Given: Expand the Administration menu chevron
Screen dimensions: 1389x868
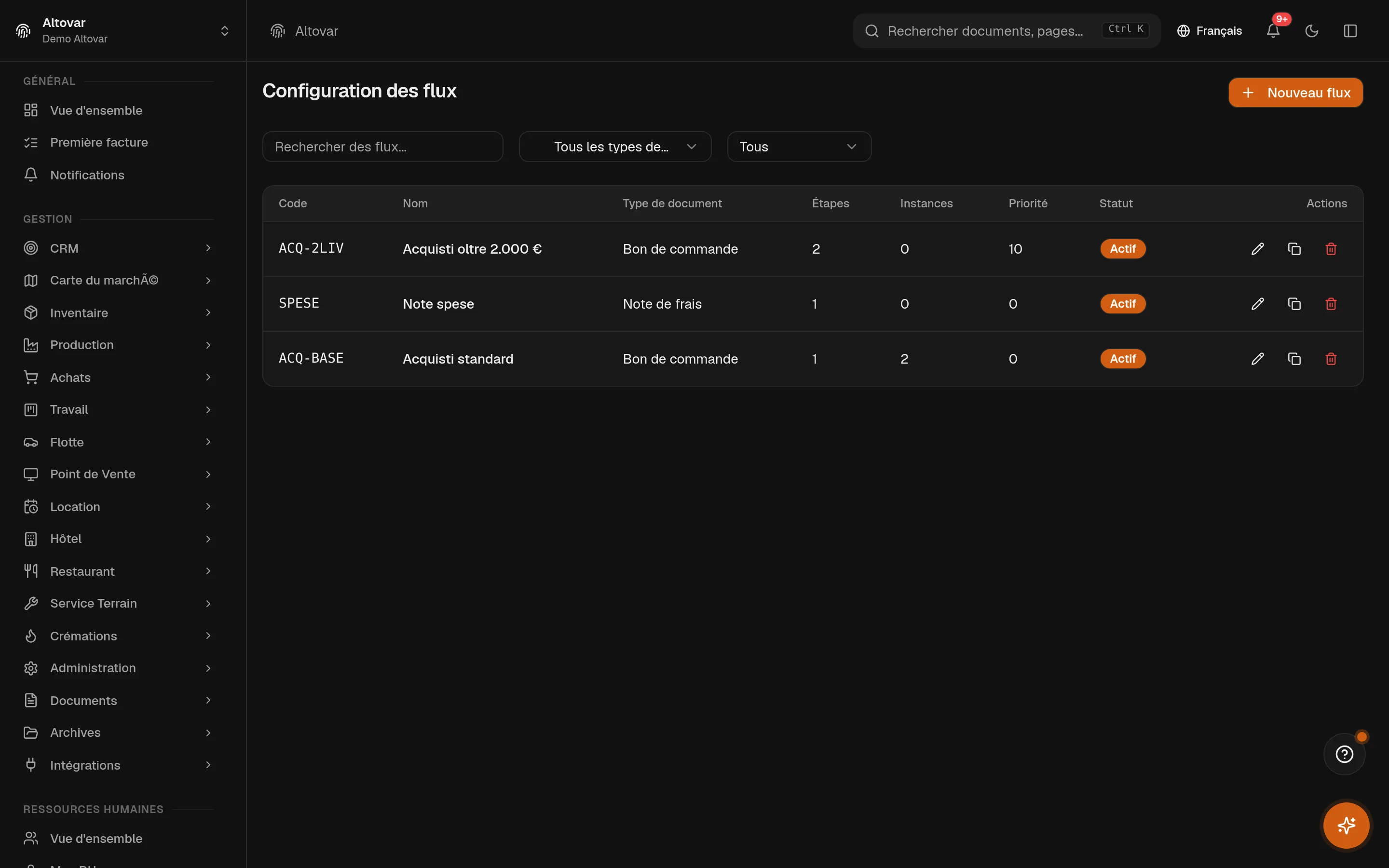Looking at the screenshot, I should coord(208,668).
